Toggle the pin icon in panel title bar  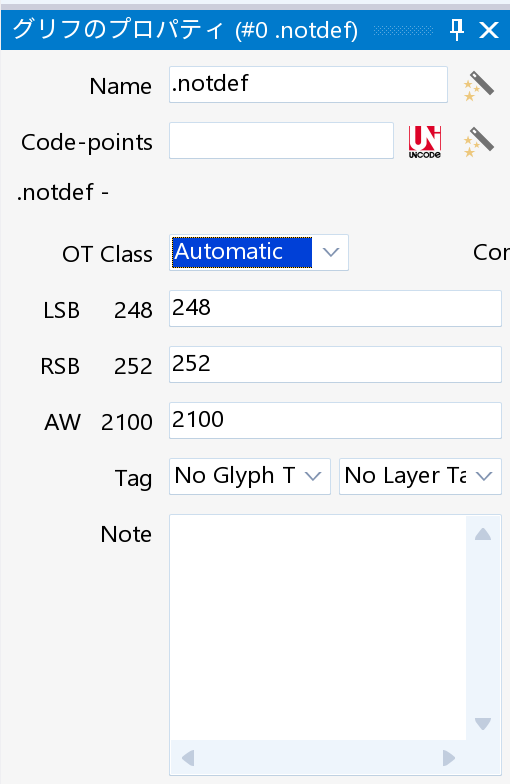tap(456, 30)
